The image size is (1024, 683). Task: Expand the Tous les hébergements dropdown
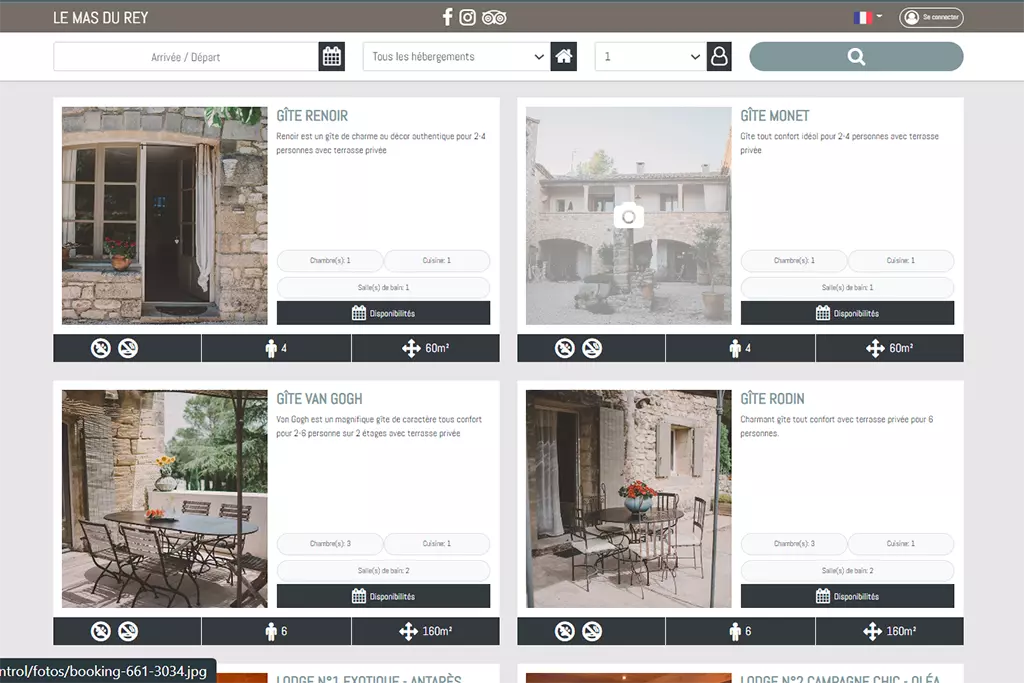[456, 57]
